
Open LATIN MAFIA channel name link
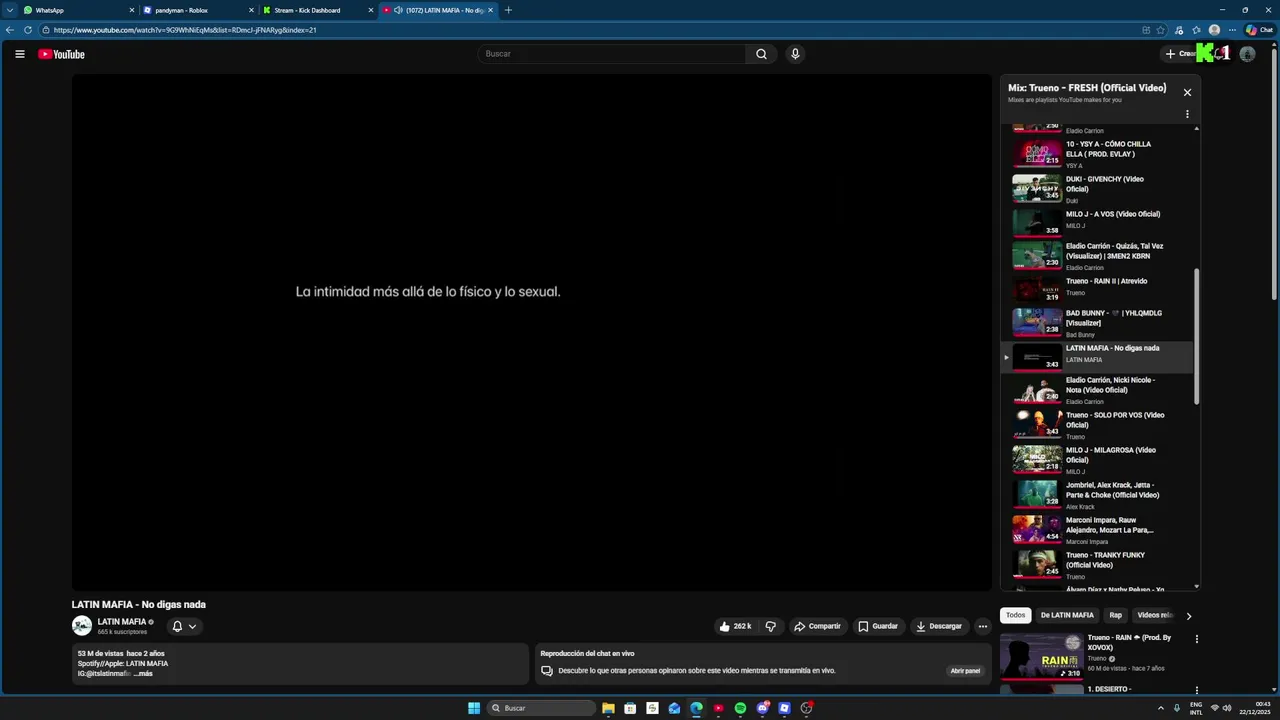coord(122,622)
